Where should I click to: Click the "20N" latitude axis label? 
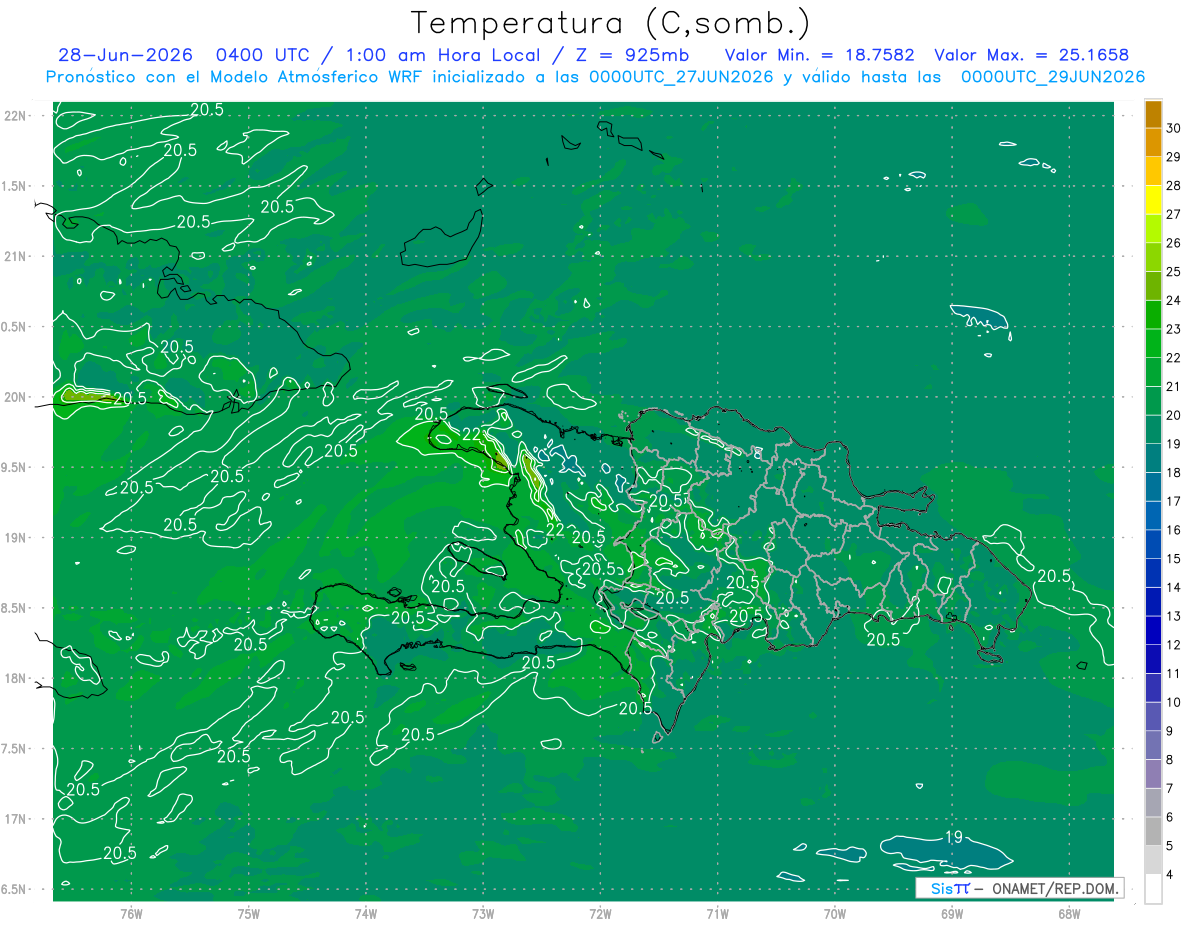16,397
